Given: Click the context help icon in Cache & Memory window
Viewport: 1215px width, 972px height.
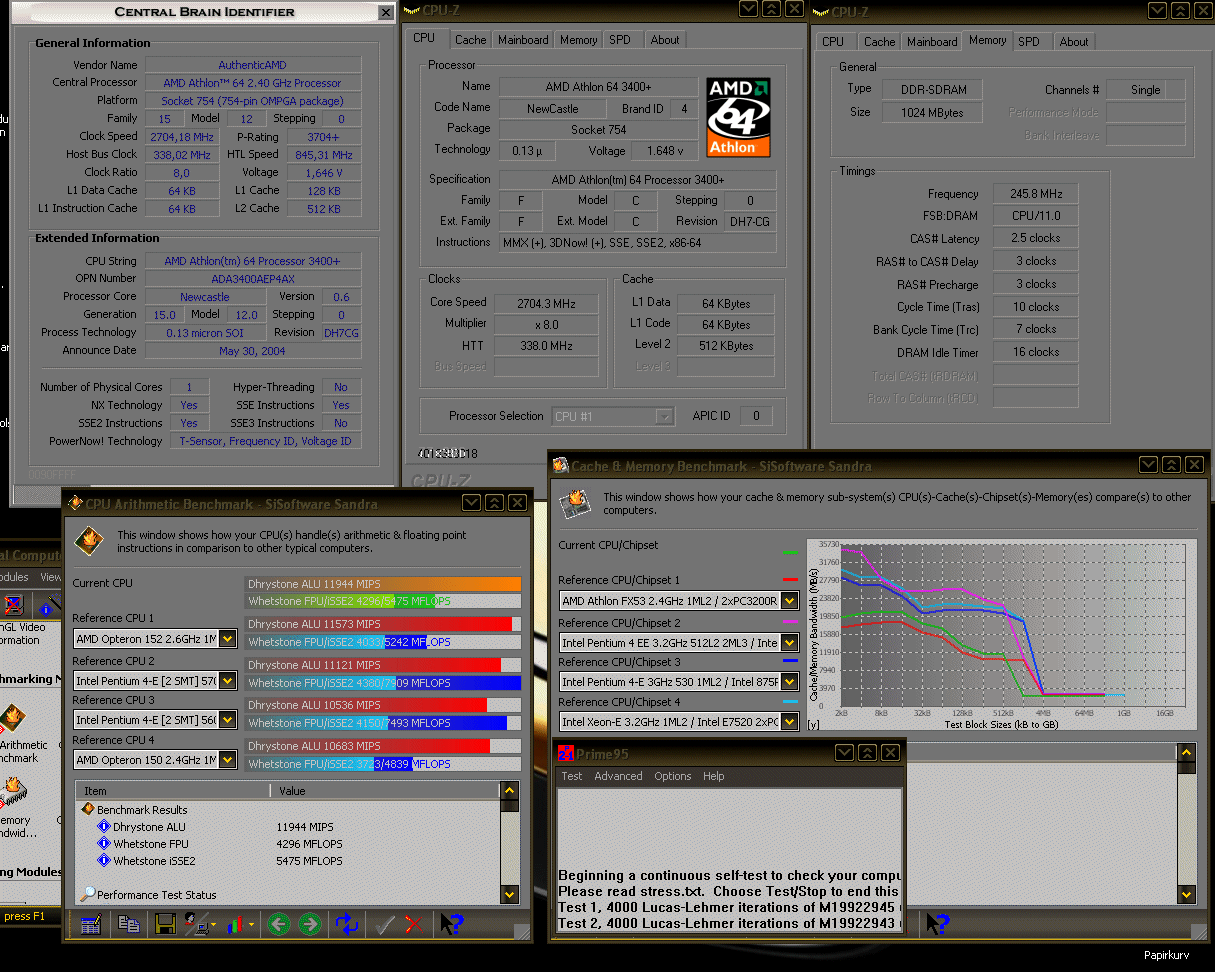Looking at the screenshot, I should pyautogui.click(x=936, y=924).
